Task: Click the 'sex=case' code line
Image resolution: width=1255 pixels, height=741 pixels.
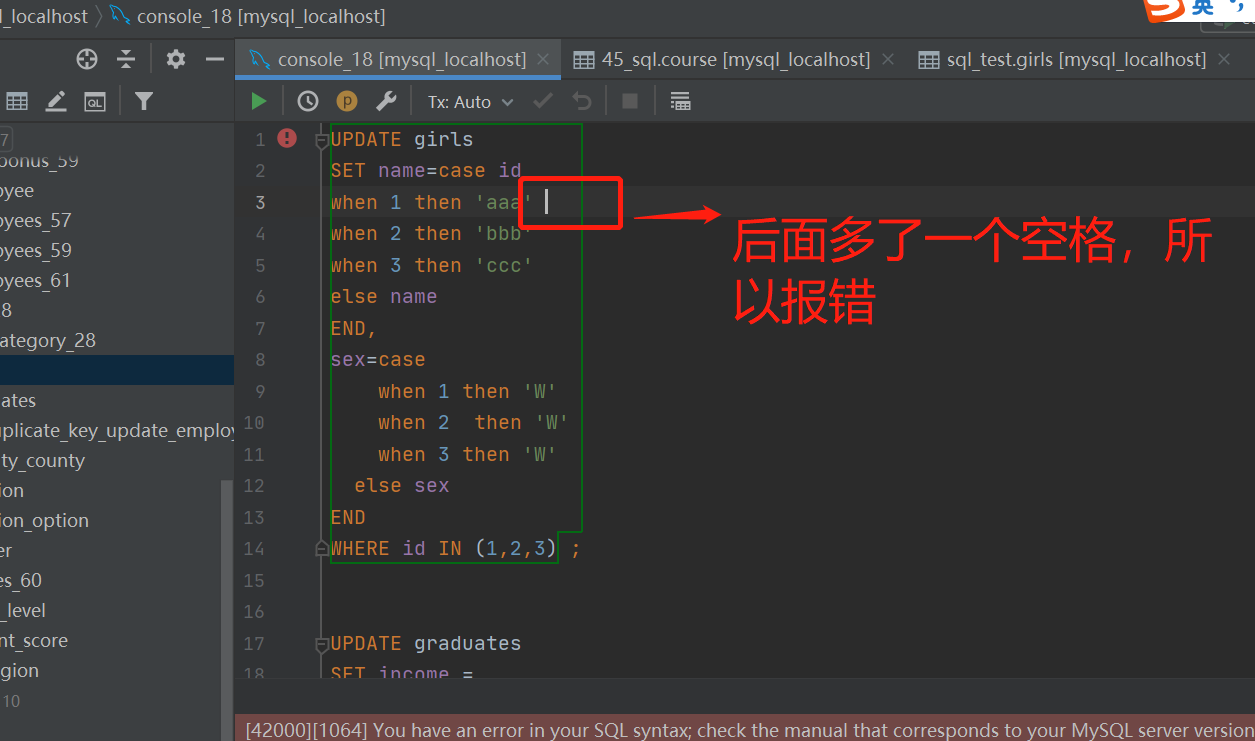Action: 378,360
